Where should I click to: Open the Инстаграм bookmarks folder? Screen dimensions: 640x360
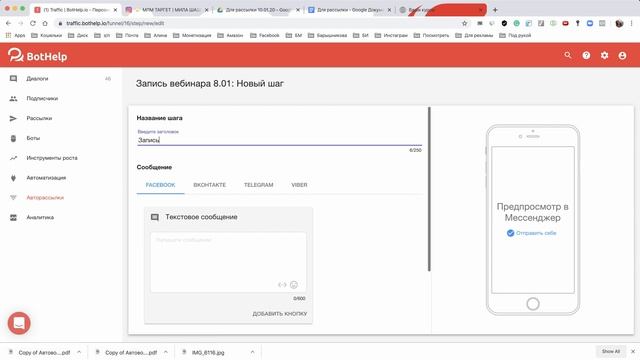tap(391, 36)
